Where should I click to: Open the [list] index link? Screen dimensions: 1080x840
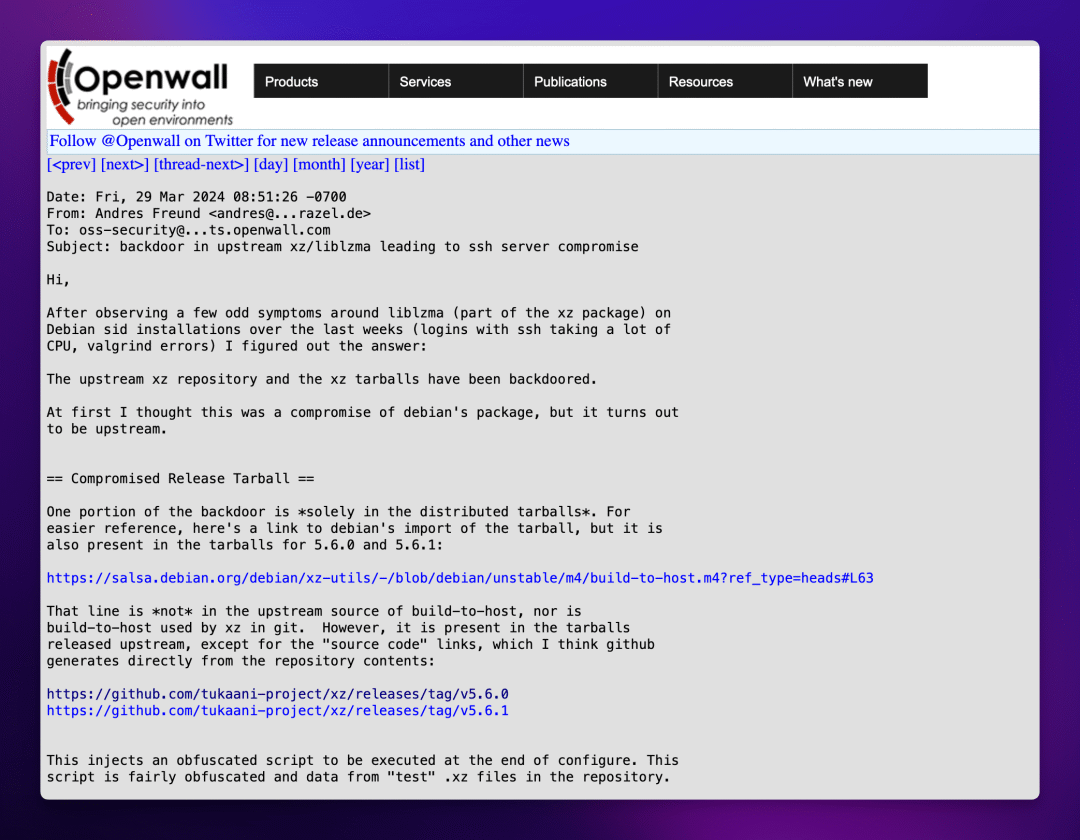click(x=409, y=165)
